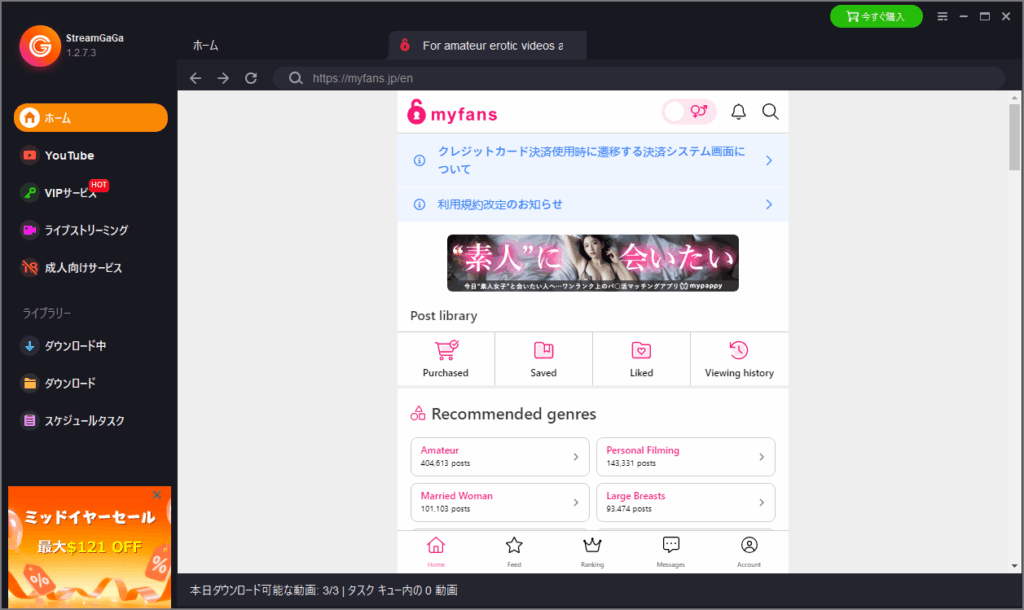
Task: Open the Married Woman genre chevron
Action: coord(575,502)
